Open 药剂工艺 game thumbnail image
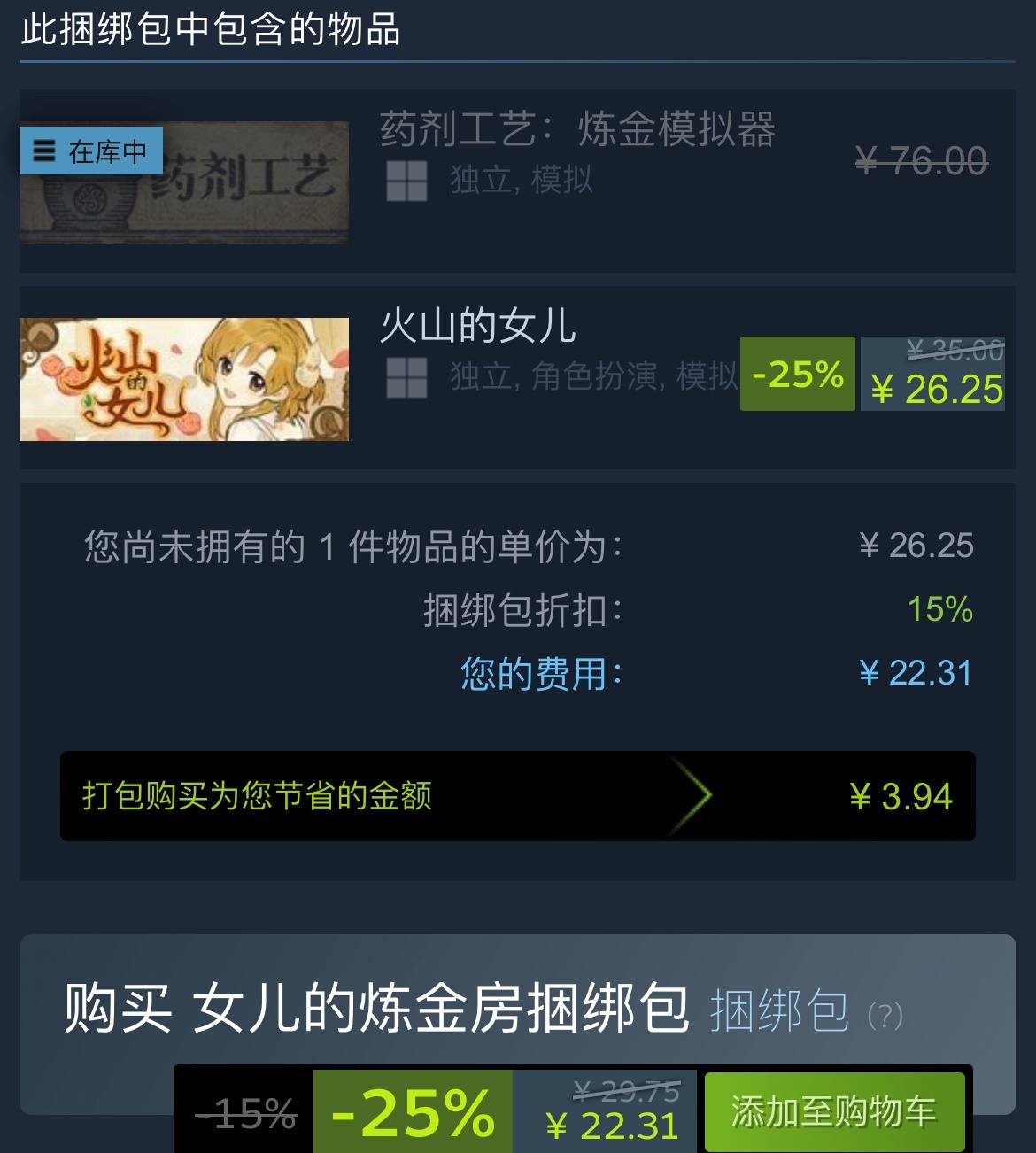The width and height of the screenshot is (1036, 1153). tap(184, 182)
